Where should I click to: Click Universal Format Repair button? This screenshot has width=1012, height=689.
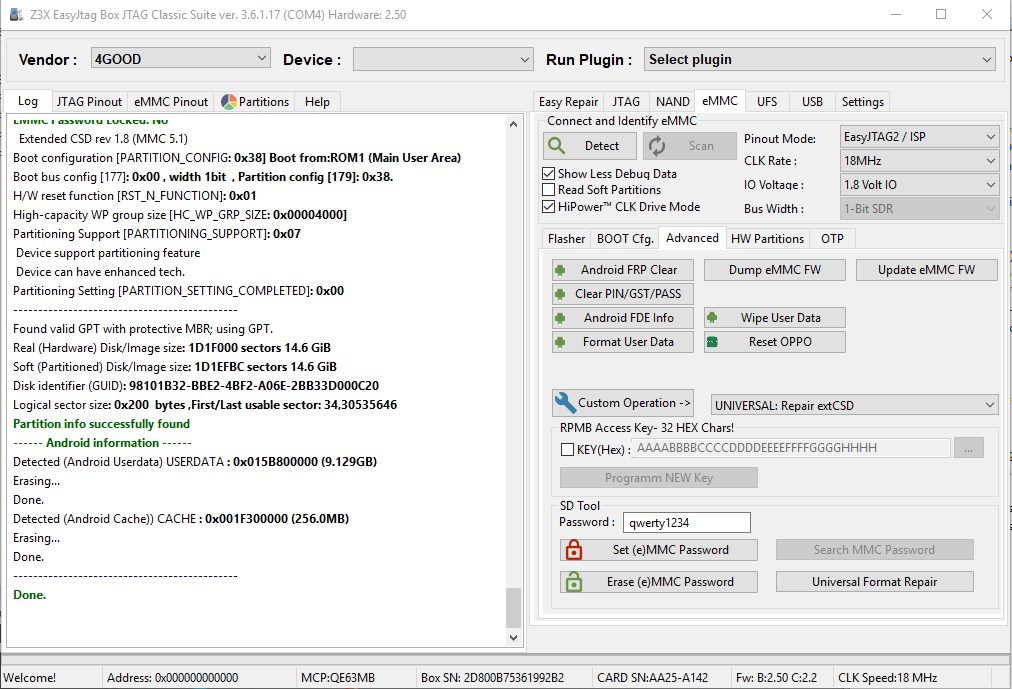coord(875,581)
